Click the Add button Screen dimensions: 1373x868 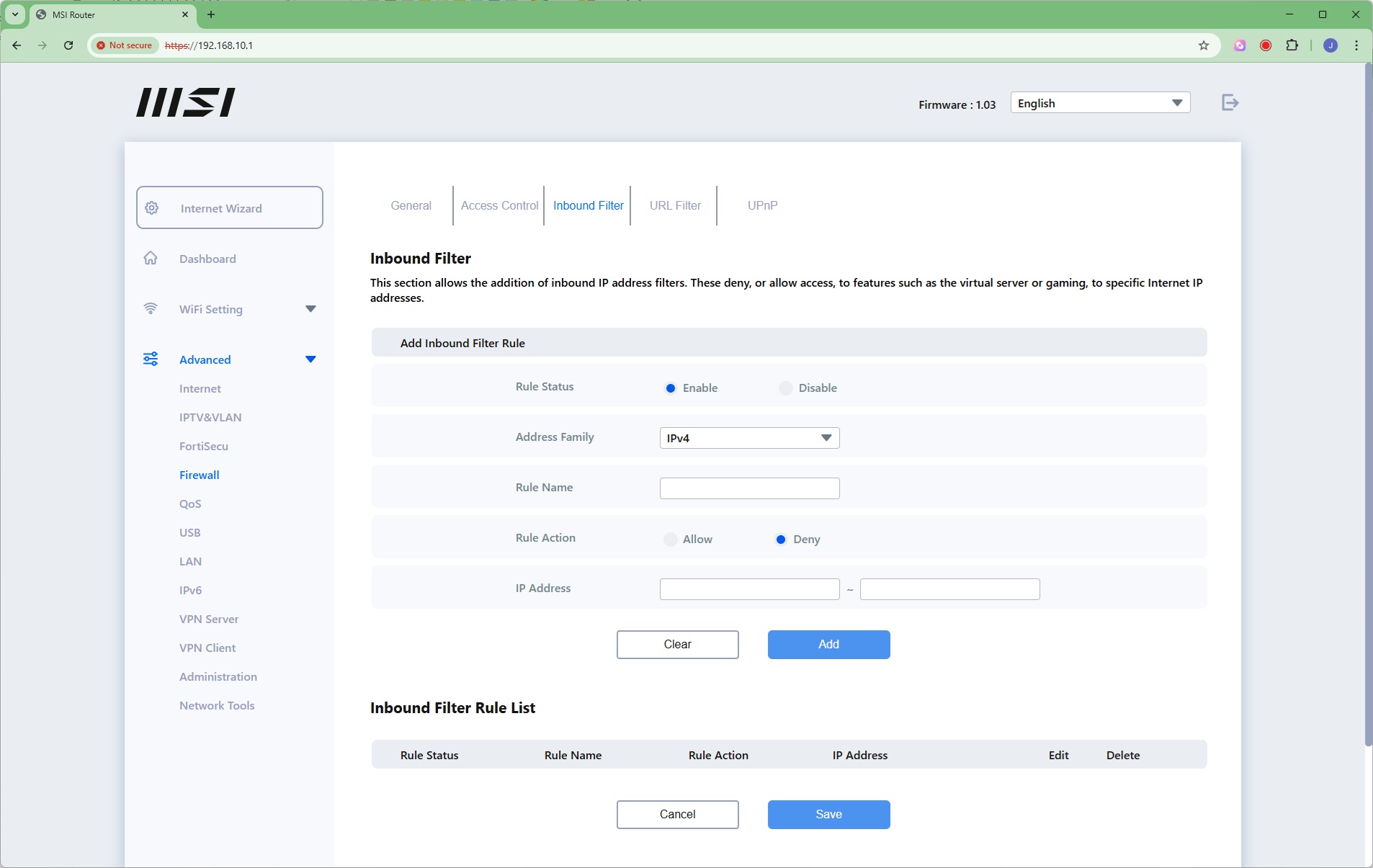828,644
